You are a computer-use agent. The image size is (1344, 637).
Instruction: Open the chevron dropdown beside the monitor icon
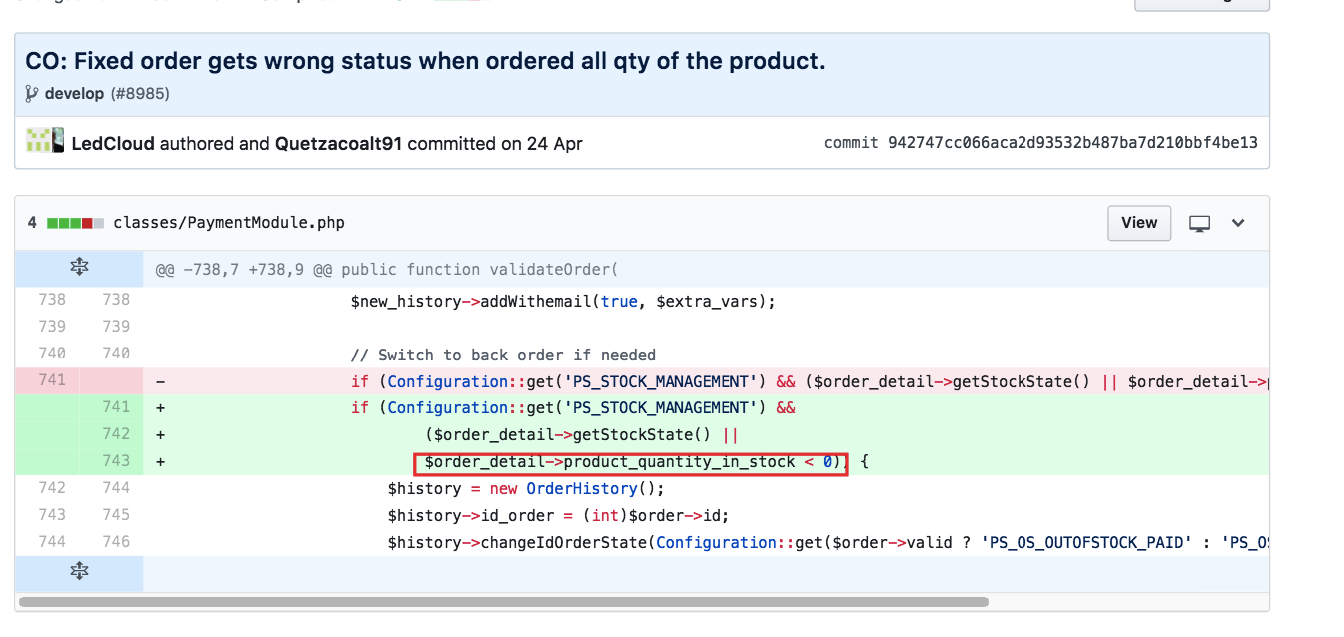[1238, 223]
